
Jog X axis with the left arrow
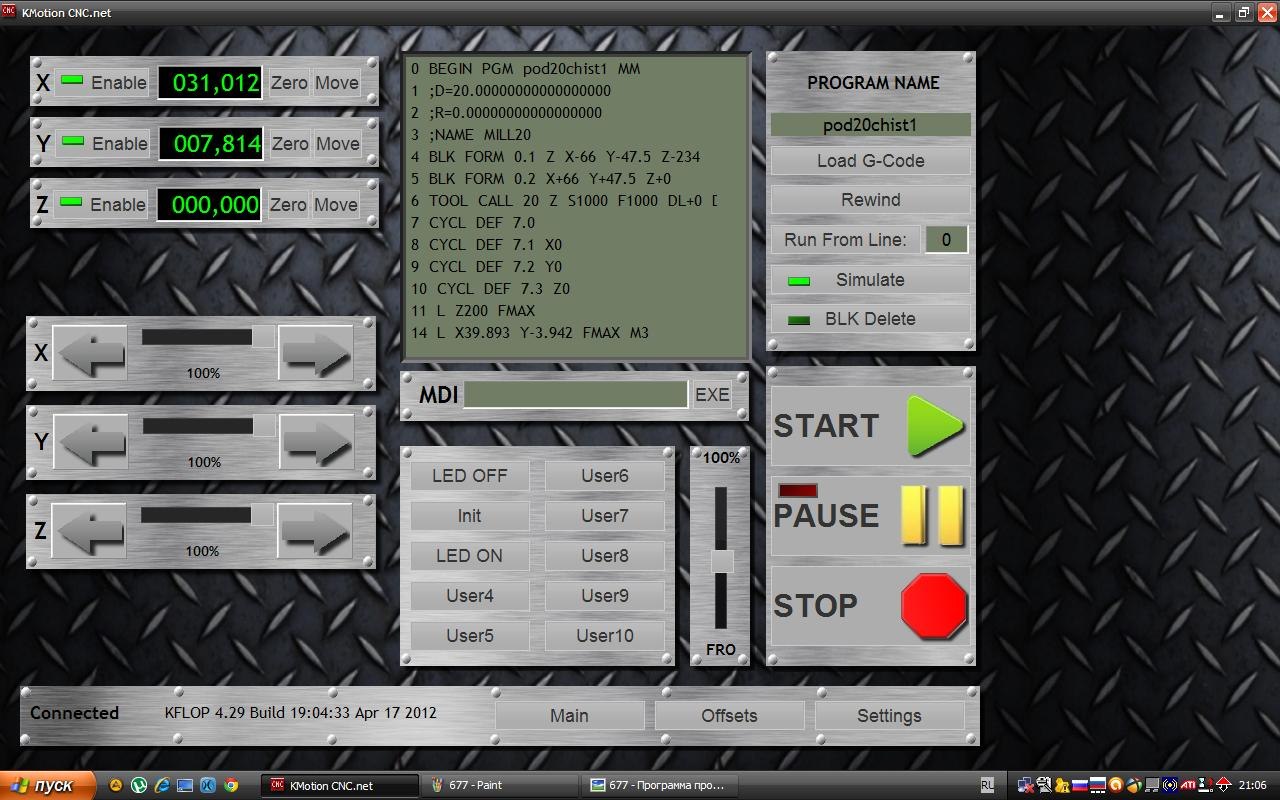click(x=90, y=352)
